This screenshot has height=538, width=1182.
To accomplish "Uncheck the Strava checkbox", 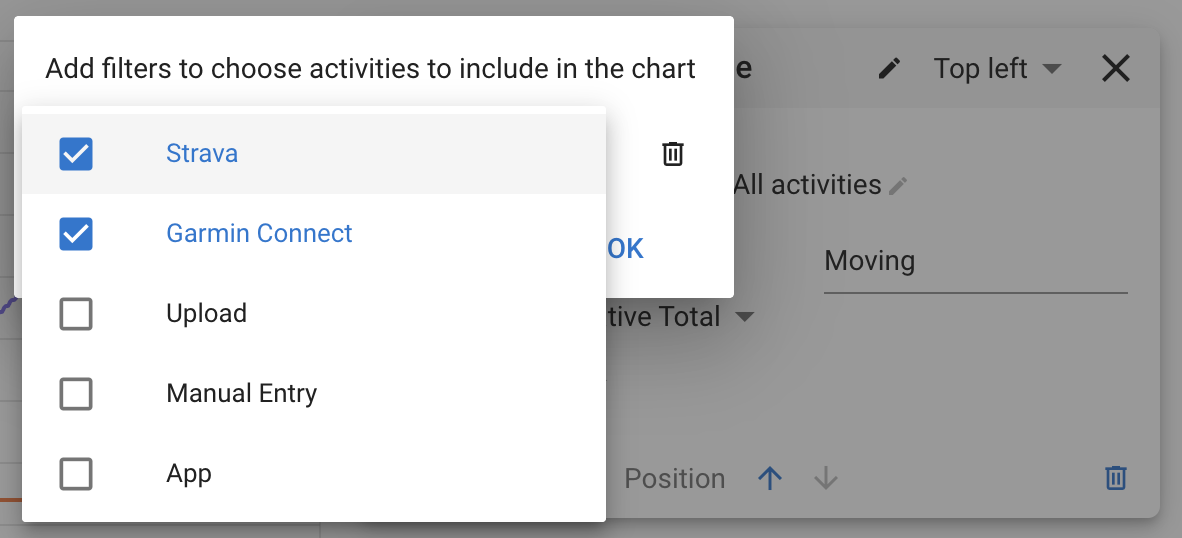I will 76,154.
